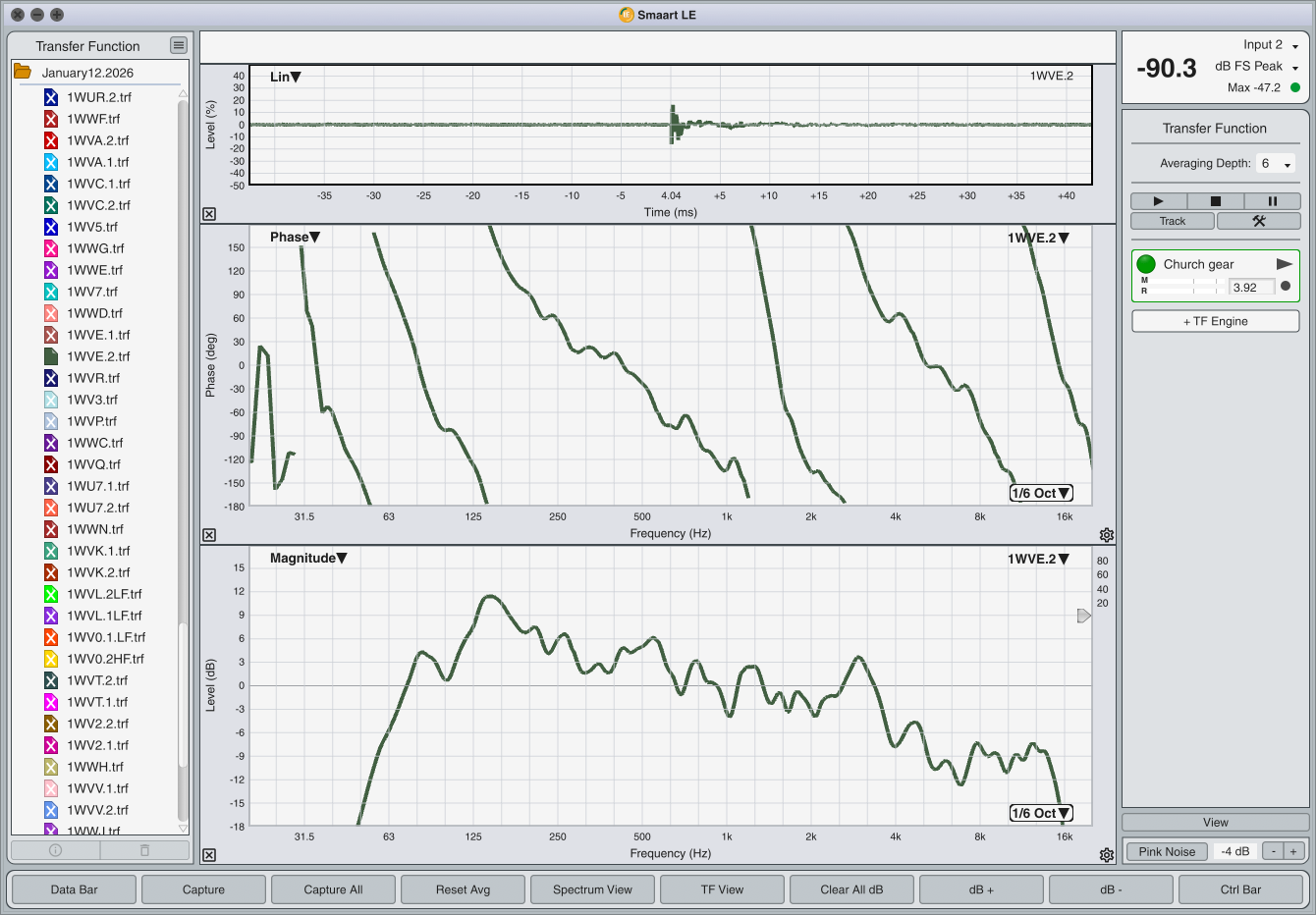Viewport: 1316px width, 915px height.
Task: Open the Transfer Function data bar menu icon
Action: tap(178, 45)
